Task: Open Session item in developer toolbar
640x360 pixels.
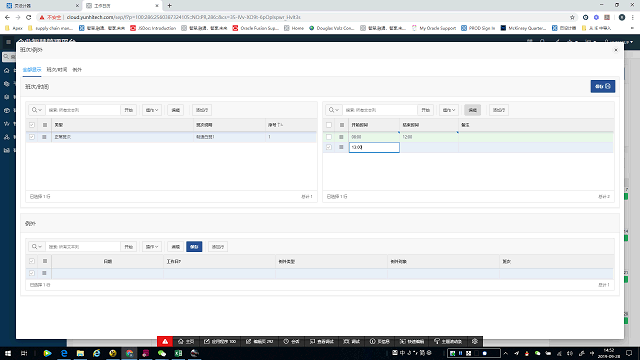Action: pos(292,341)
